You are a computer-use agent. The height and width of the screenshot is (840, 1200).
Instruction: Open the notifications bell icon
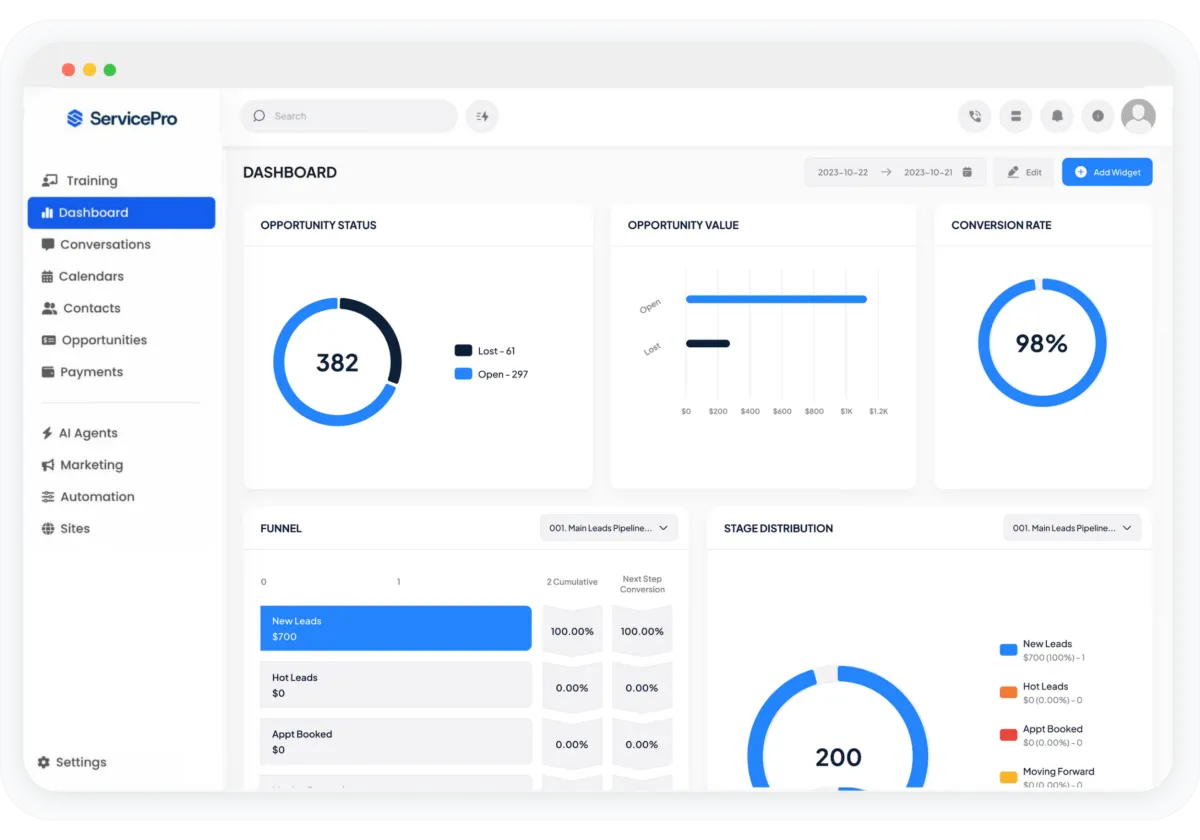(x=1057, y=116)
